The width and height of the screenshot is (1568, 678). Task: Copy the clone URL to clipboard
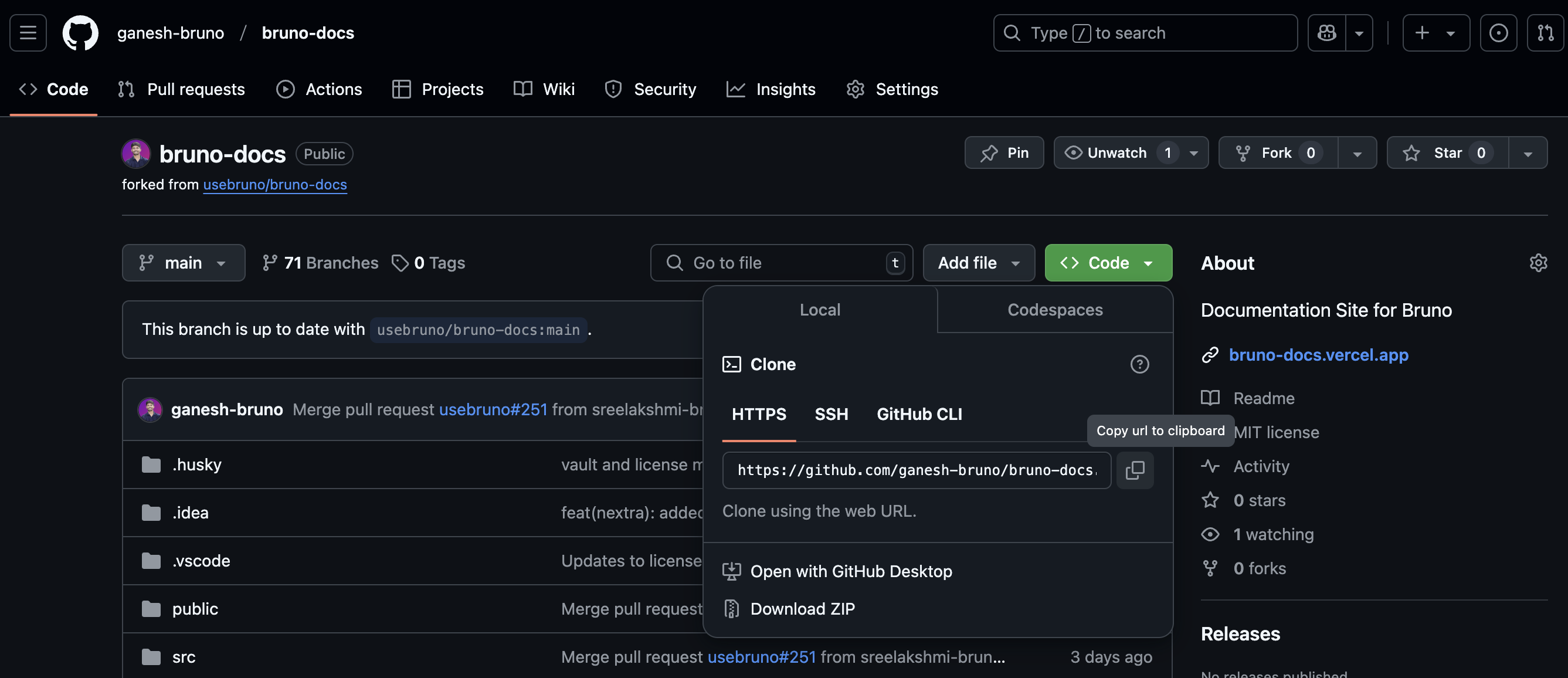tap(1135, 470)
